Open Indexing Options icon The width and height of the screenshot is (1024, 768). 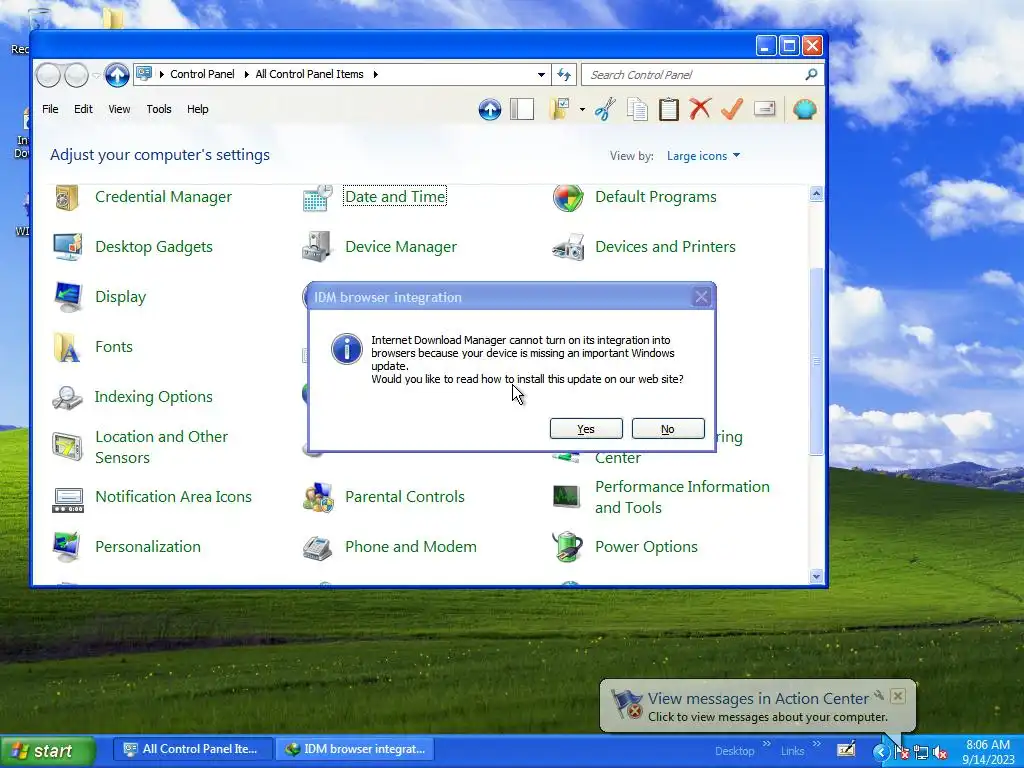coord(67,397)
